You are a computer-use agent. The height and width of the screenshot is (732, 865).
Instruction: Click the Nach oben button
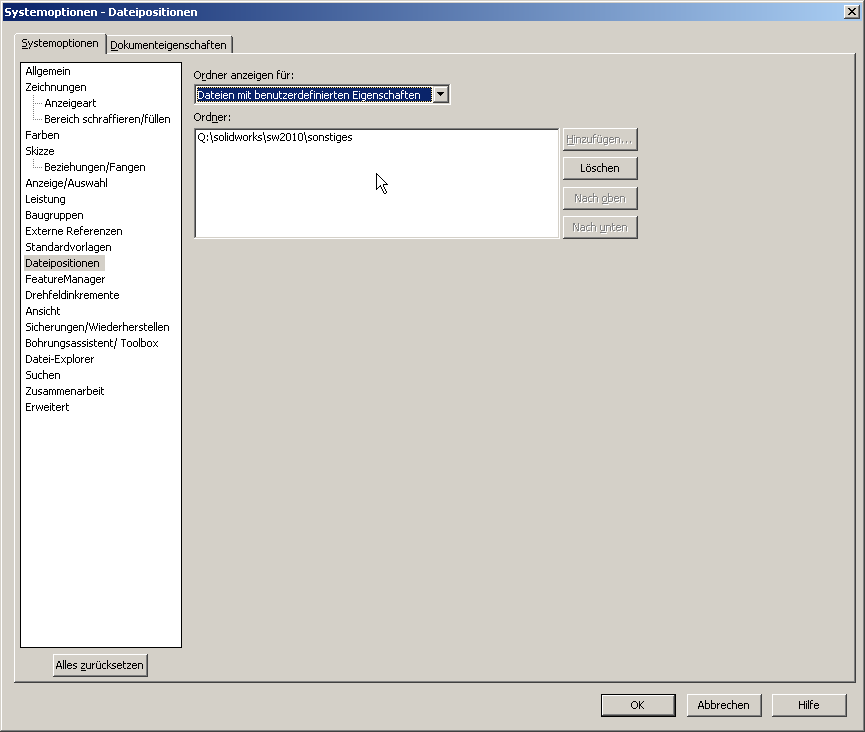(x=600, y=198)
